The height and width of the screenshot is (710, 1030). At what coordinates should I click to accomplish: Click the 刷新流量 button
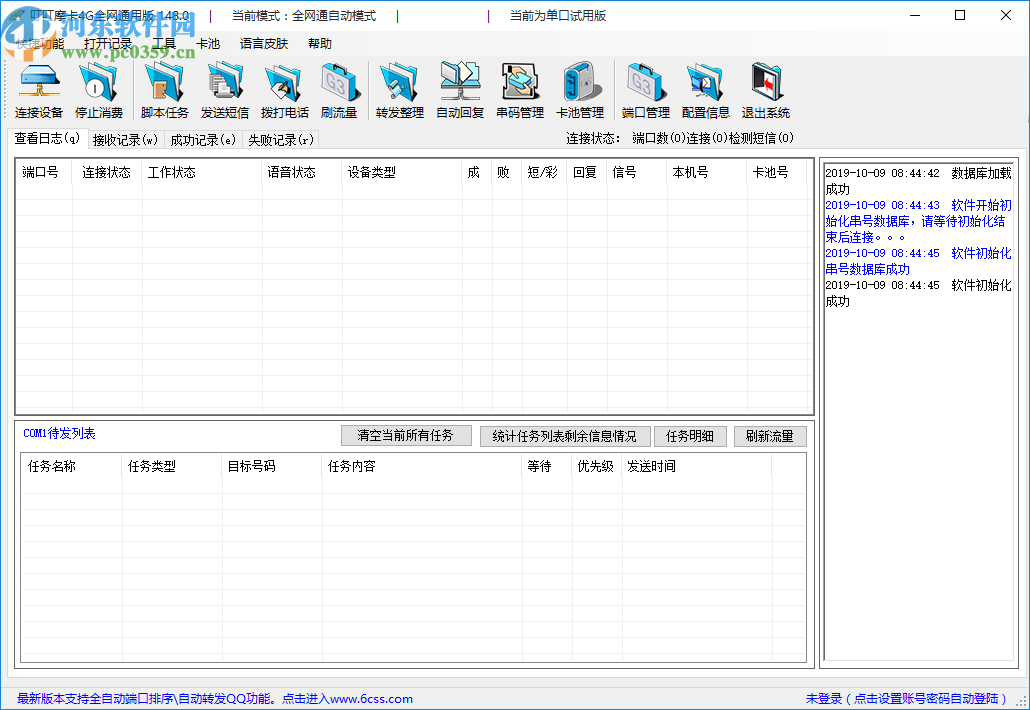[x=770, y=436]
